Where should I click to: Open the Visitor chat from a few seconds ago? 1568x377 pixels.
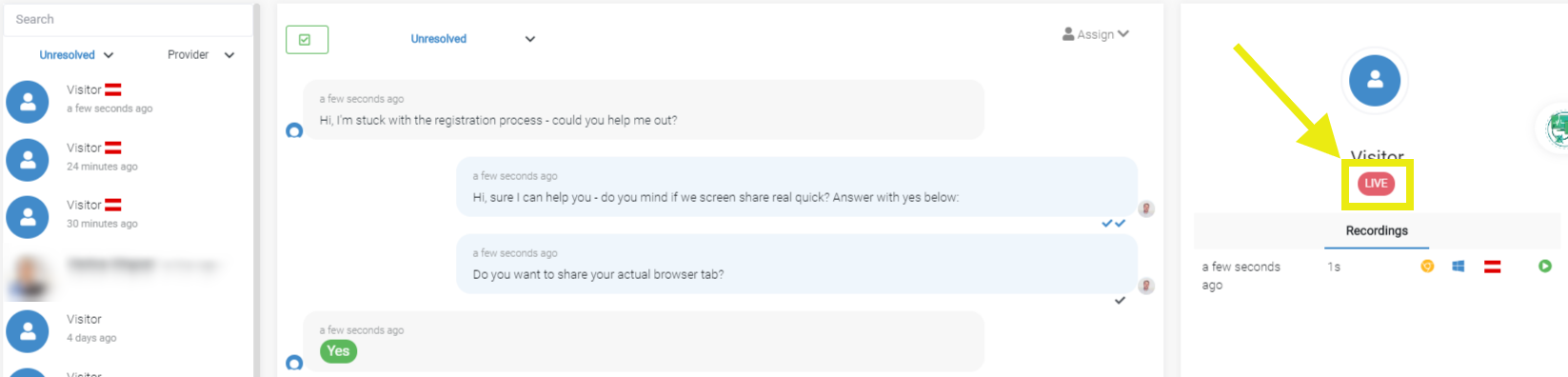pyautogui.click(x=129, y=99)
